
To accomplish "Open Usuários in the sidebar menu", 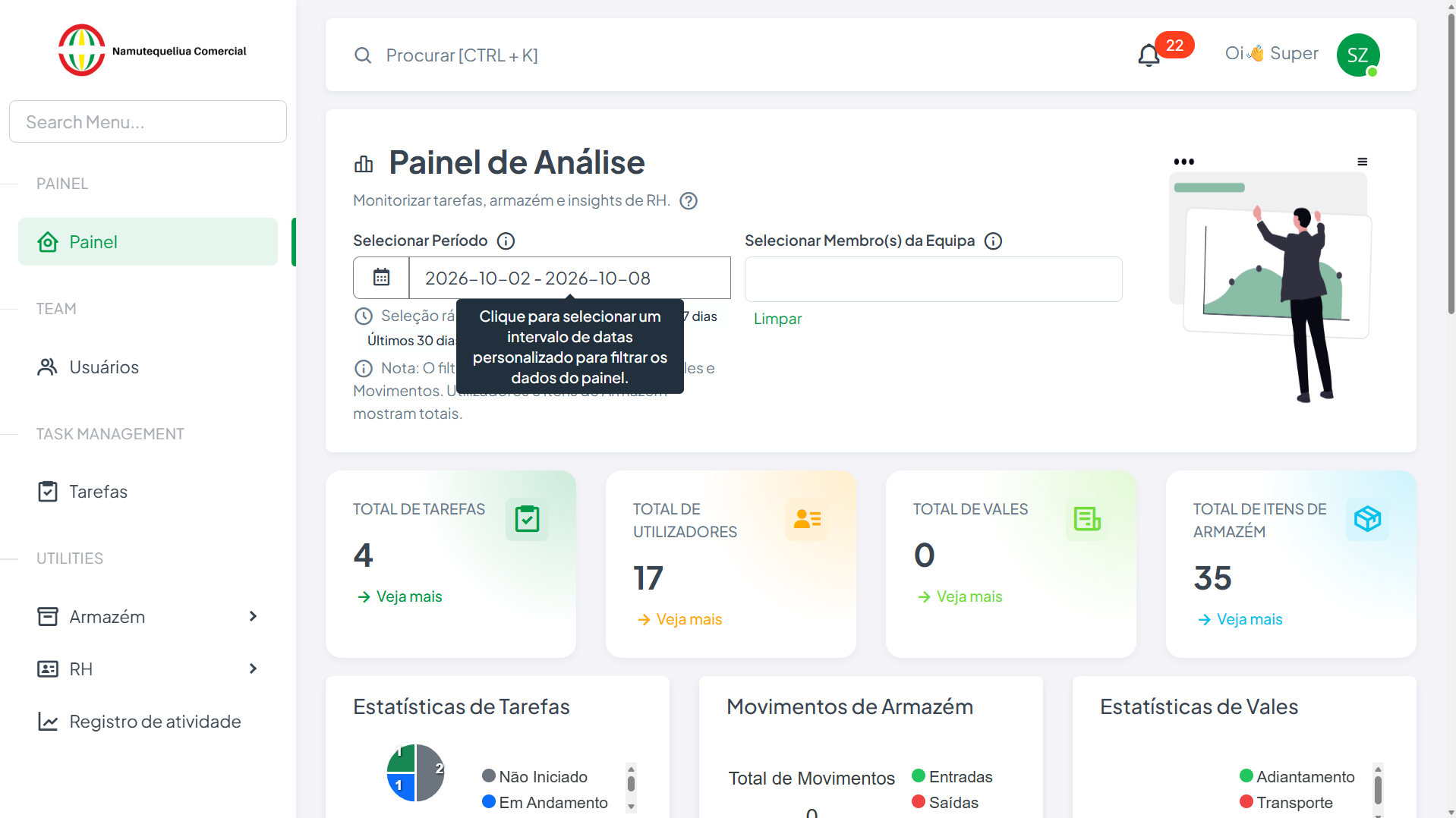I will click(x=148, y=367).
